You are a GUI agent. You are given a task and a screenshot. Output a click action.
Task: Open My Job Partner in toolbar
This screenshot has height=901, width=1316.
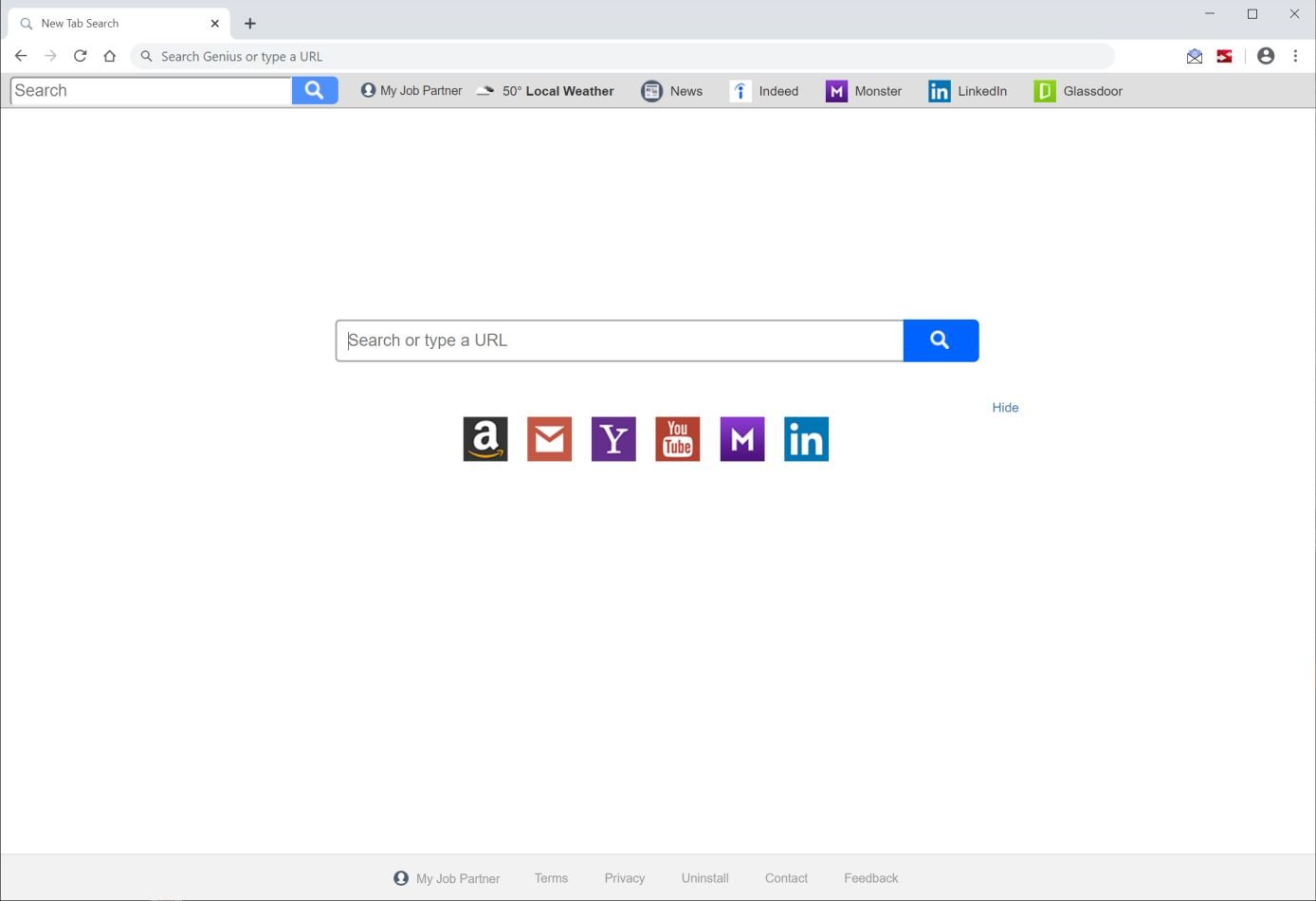tap(411, 91)
